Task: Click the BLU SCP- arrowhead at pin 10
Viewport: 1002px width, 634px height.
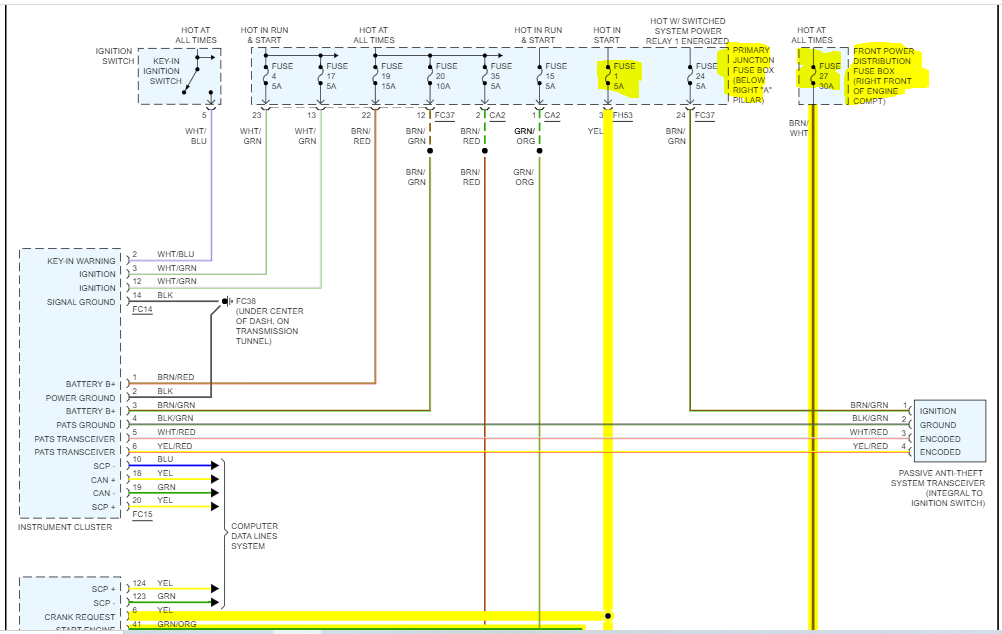Action: click(215, 465)
